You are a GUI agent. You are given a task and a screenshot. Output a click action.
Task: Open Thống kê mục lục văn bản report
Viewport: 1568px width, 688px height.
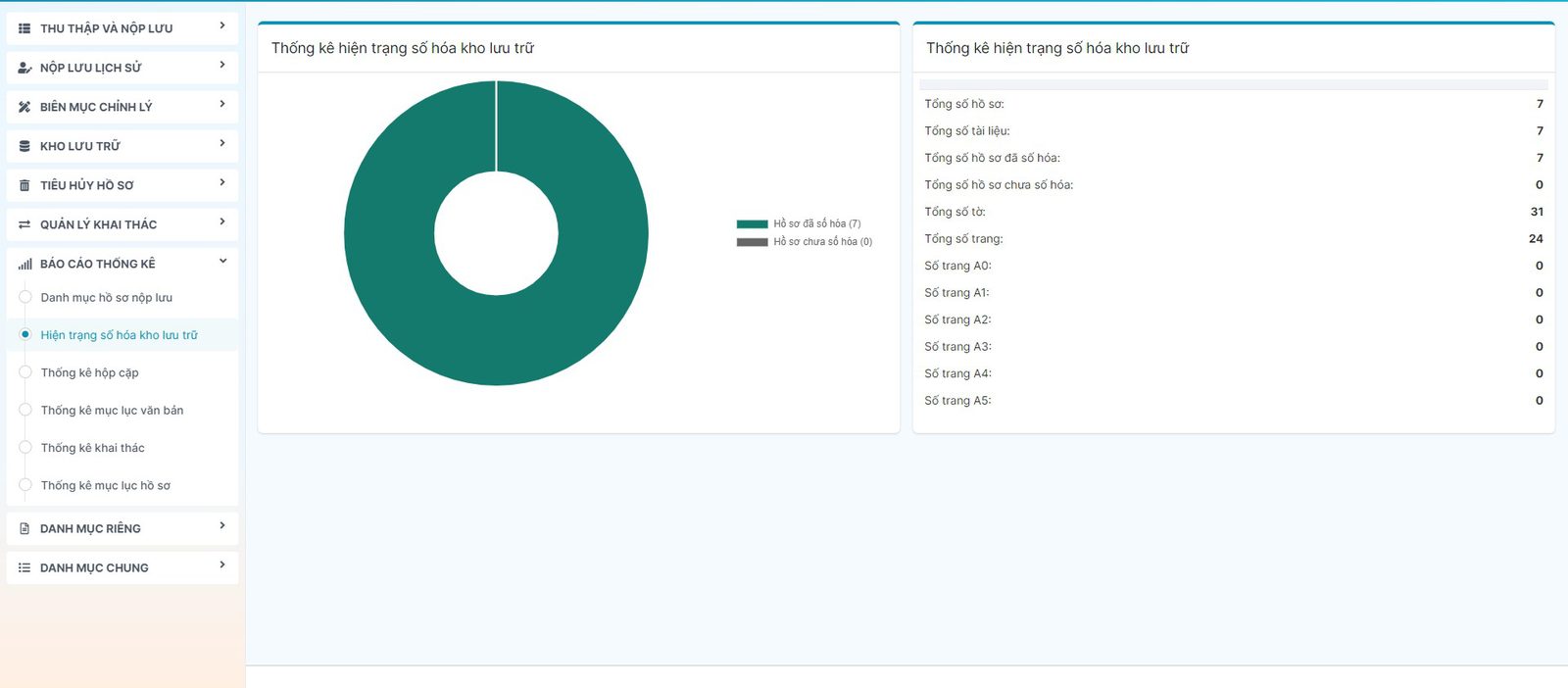113,411
